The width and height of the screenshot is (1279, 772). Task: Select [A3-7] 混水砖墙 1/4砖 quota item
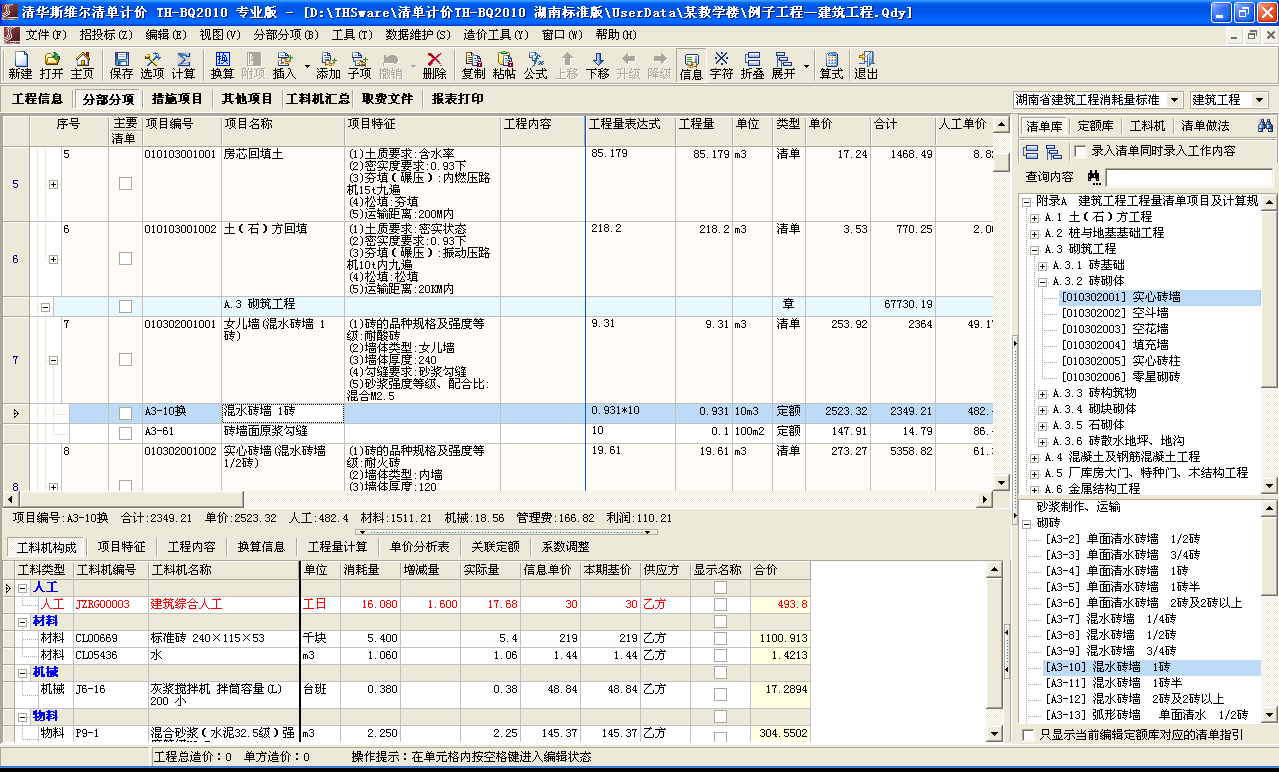(x=1110, y=619)
